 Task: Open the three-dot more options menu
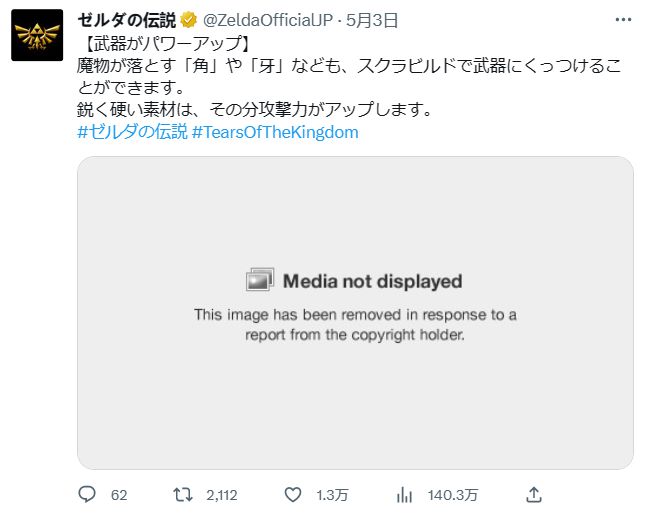click(623, 20)
